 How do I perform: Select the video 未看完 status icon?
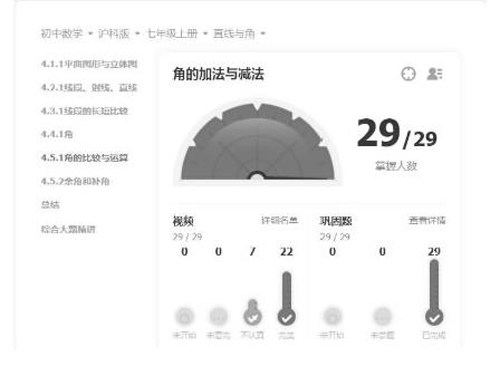218,316
